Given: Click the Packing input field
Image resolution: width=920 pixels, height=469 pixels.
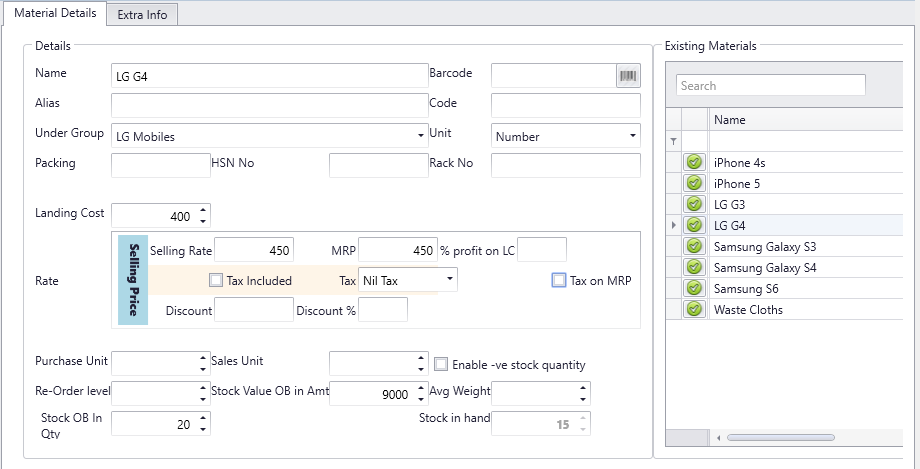Looking at the screenshot, I should pyautogui.click(x=161, y=166).
